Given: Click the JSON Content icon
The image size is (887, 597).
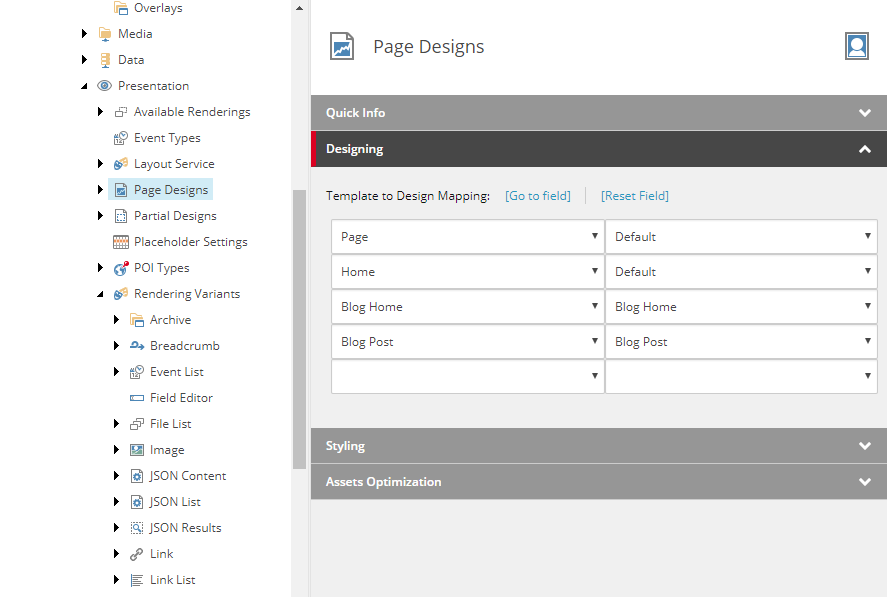Looking at the screenshot, I should (x=136, y=476).
